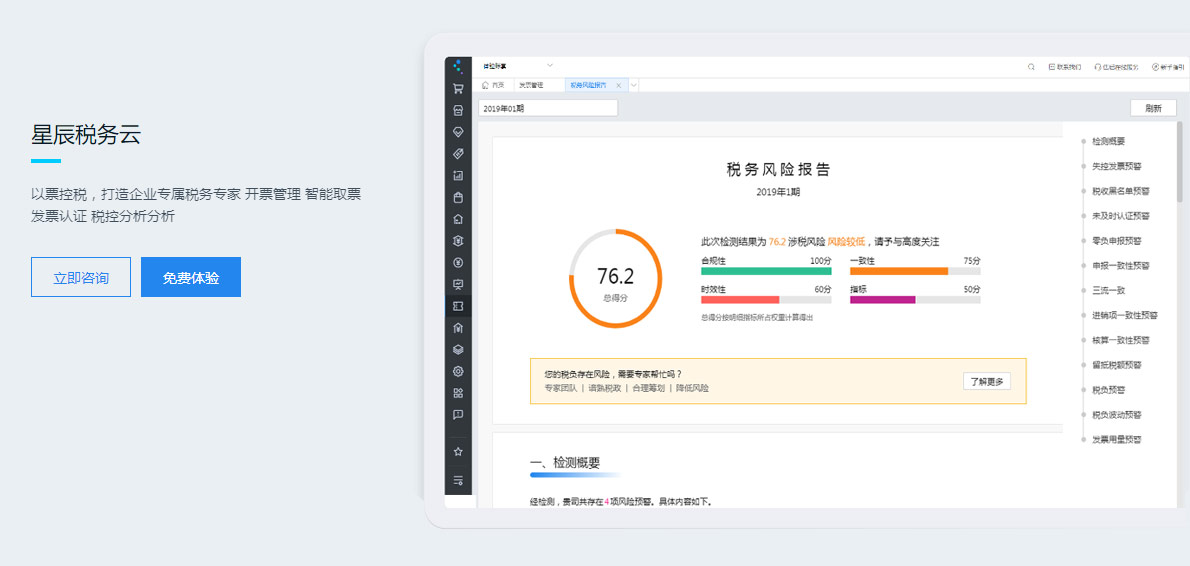Click the menu list icon at sidebar bottom

(x=458, y=480)
